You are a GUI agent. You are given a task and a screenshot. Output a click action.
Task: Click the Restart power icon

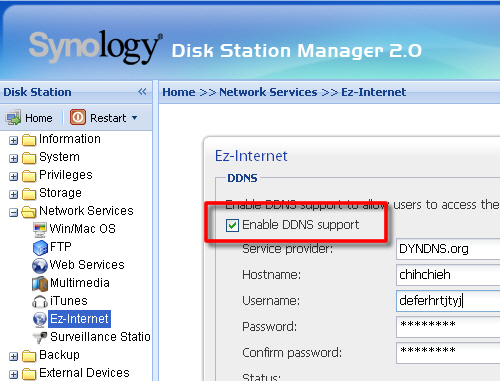tap(78, 118)
